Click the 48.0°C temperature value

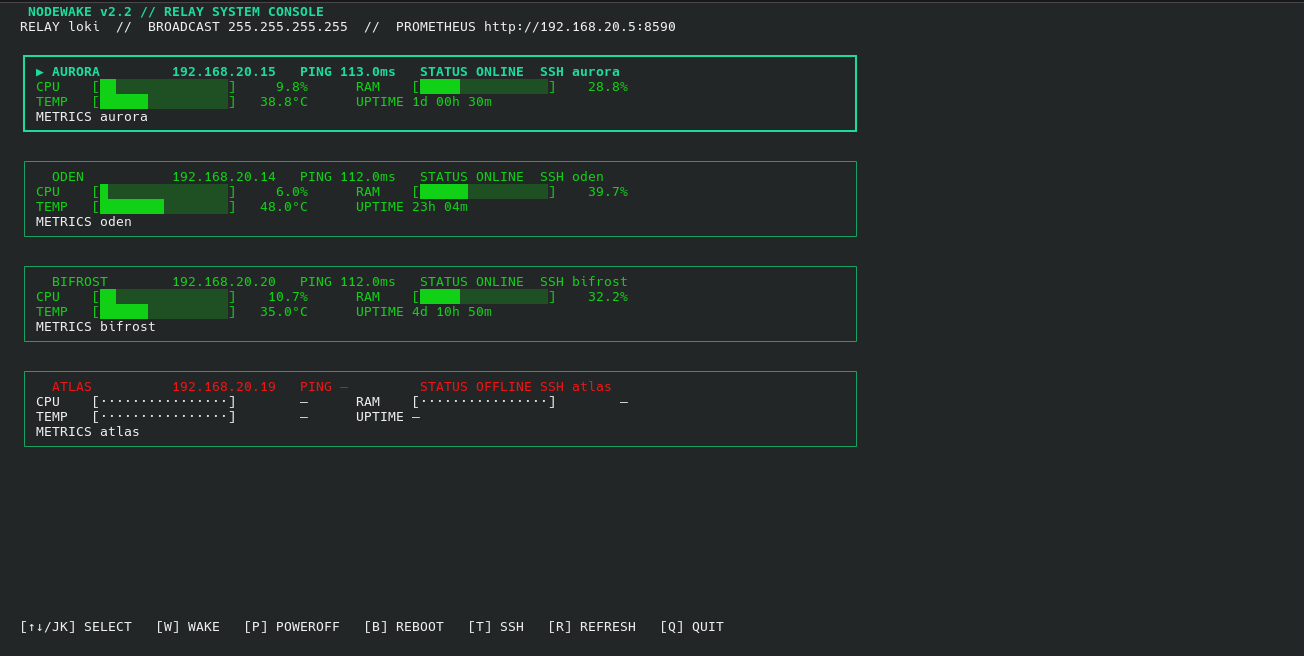[284, 207]
